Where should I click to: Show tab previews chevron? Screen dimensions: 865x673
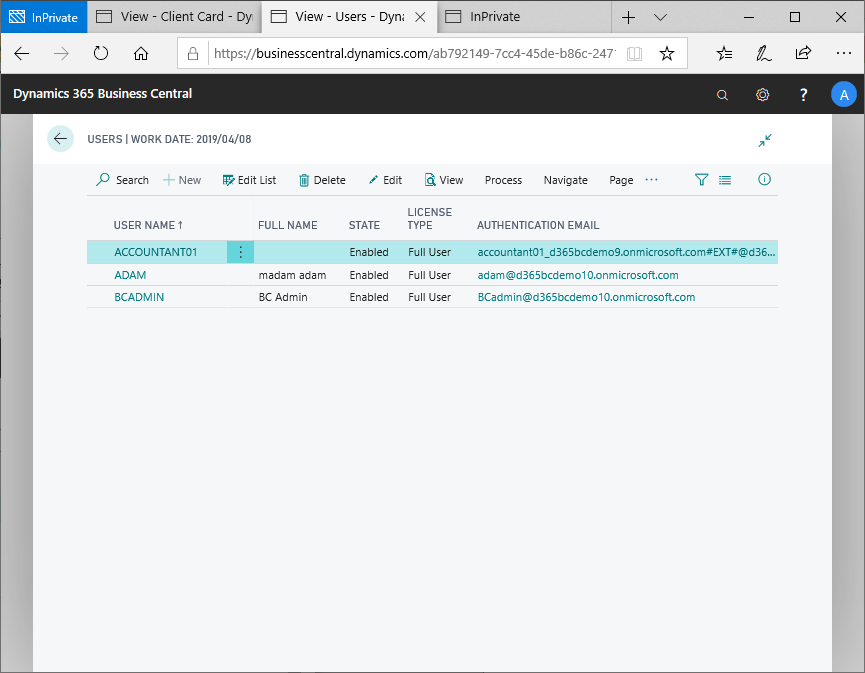coord(660,18)
